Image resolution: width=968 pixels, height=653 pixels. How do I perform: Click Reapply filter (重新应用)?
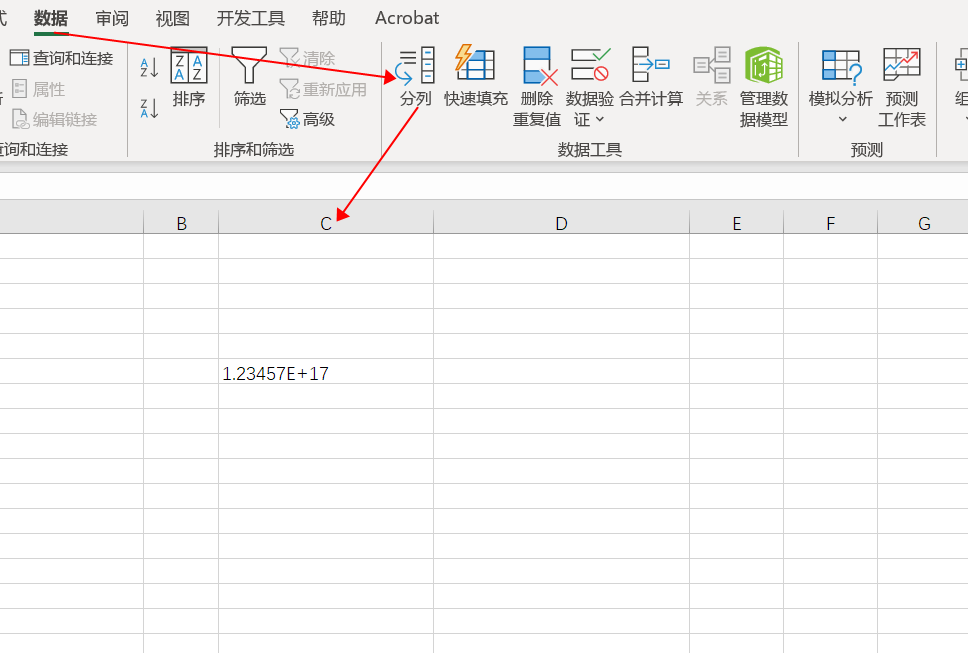[x=323, y=89]
